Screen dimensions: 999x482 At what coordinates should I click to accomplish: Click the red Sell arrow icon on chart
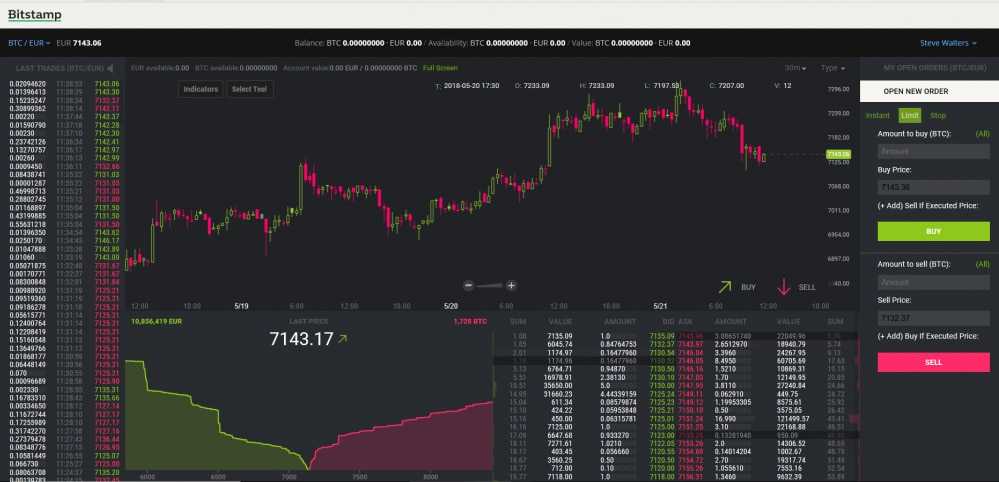[x=783, y=287]
